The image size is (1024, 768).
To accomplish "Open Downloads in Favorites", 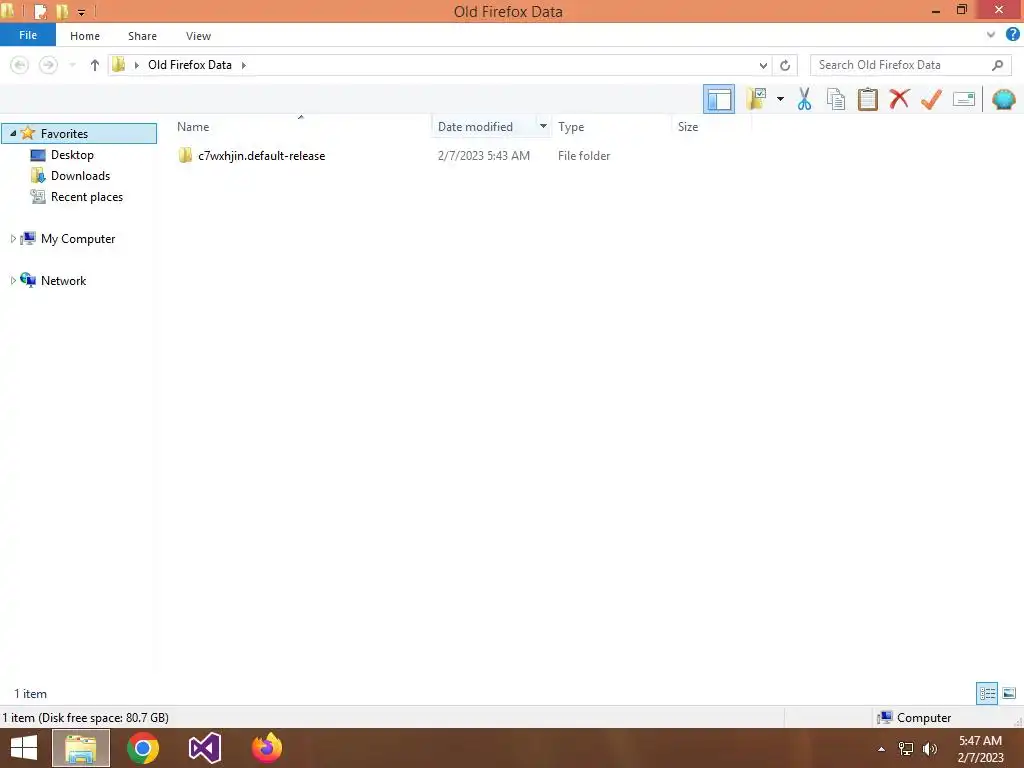I will (80, 176).
